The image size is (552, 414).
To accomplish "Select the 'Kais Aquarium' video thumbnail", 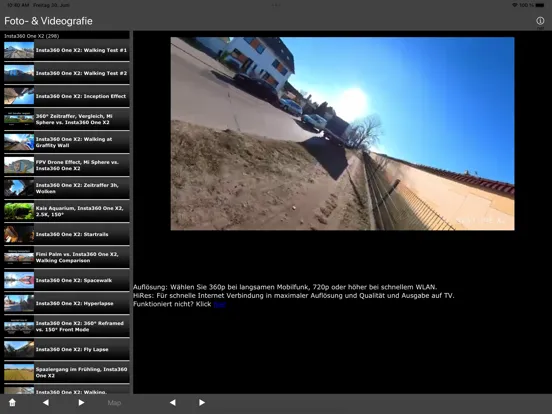I will coord(19,211).
